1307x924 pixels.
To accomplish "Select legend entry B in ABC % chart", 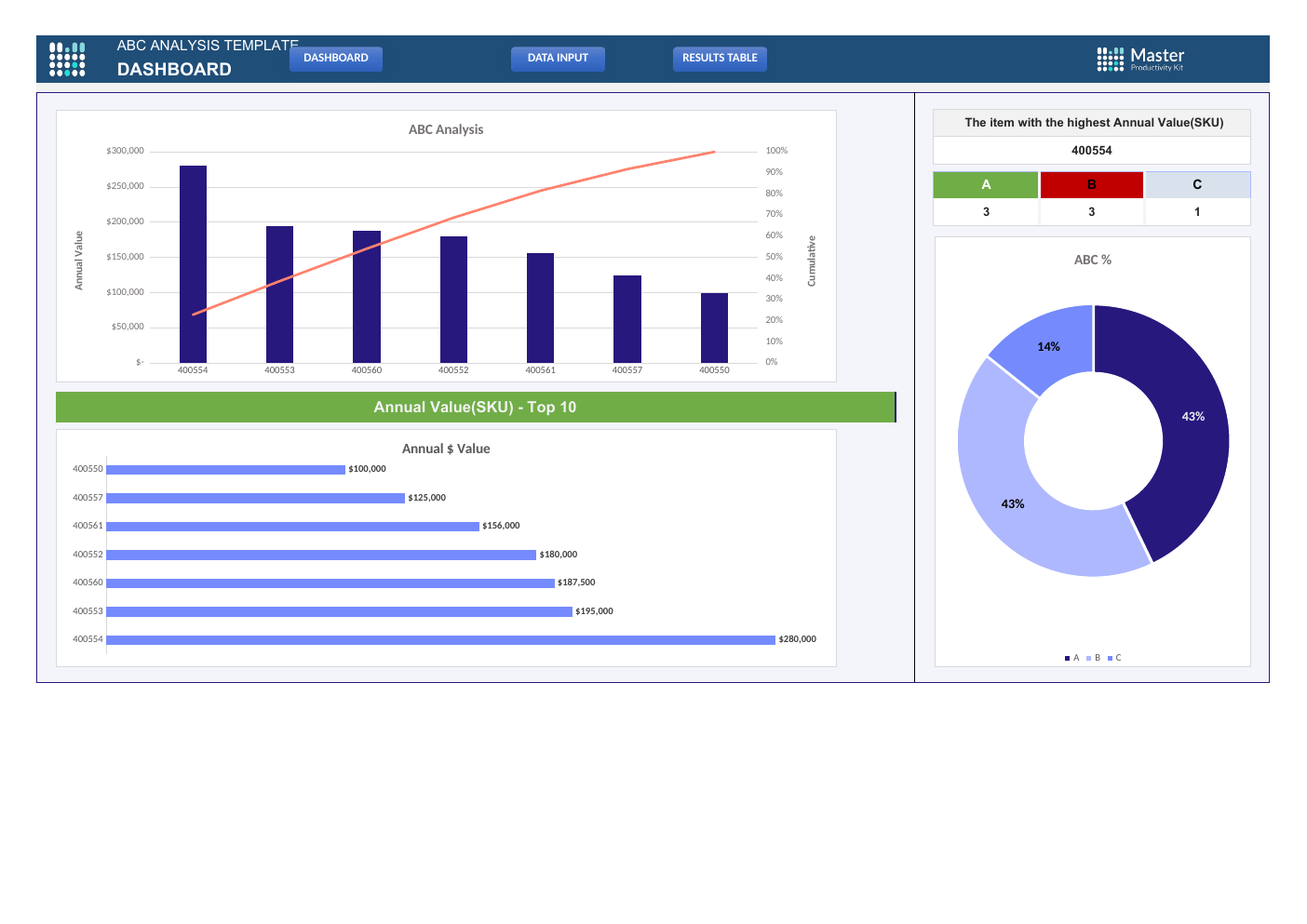I will click(1093, 658).
